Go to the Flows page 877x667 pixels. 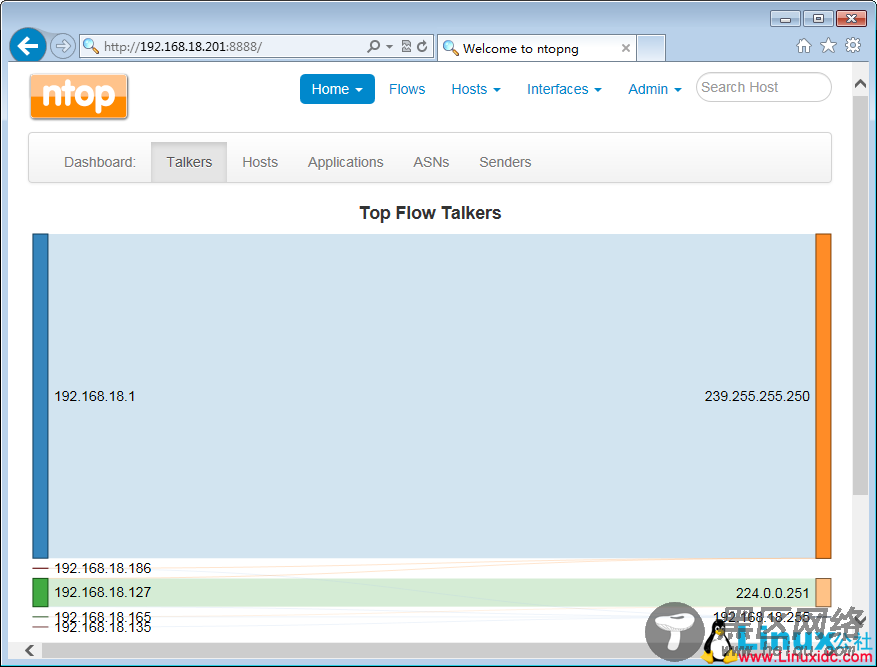coord(407,89)
